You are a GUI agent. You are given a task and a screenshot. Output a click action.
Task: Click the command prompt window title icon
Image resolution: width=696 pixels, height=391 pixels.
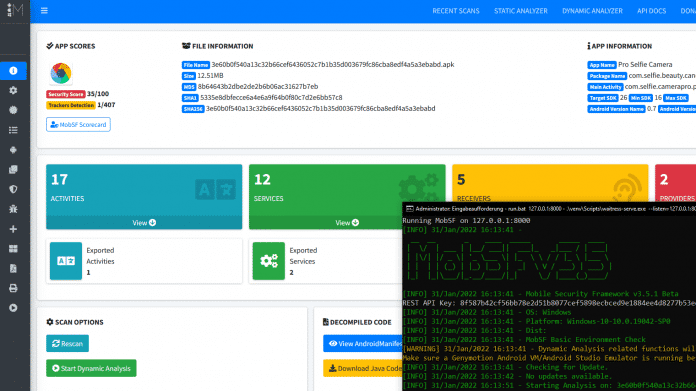click(x=409, y=209)
